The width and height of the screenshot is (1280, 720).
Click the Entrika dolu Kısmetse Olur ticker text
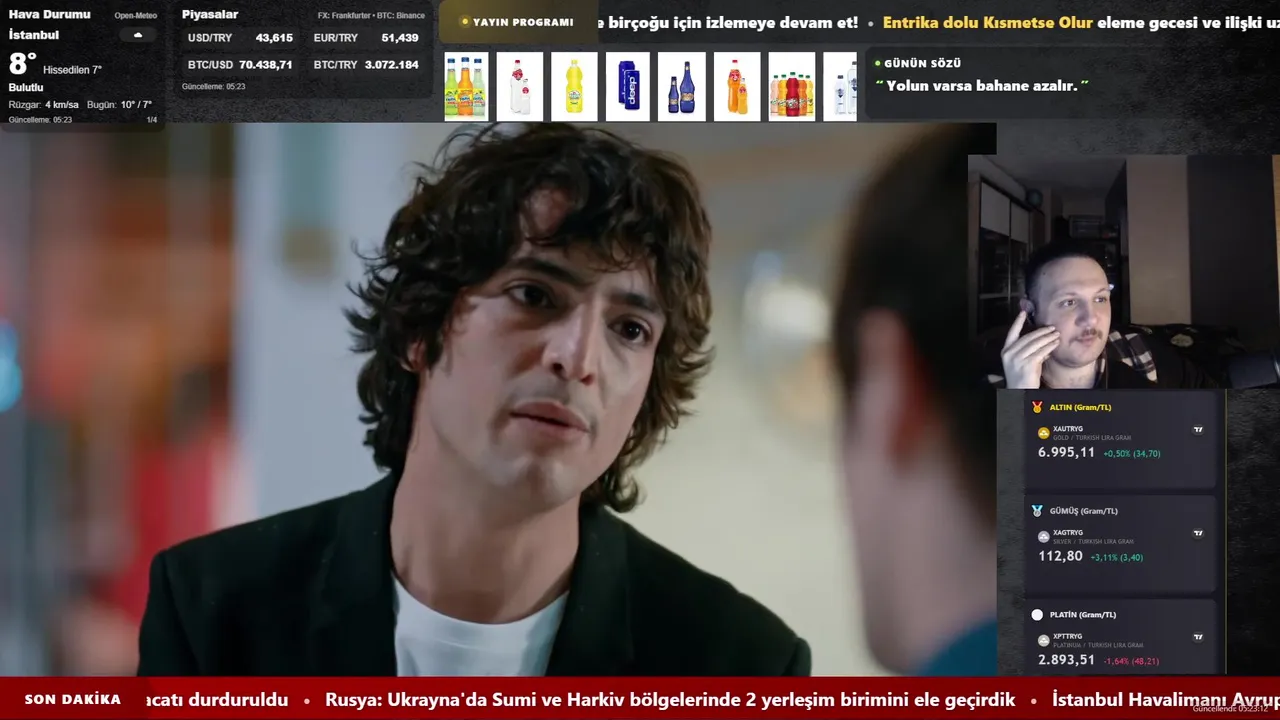point(988,22)
